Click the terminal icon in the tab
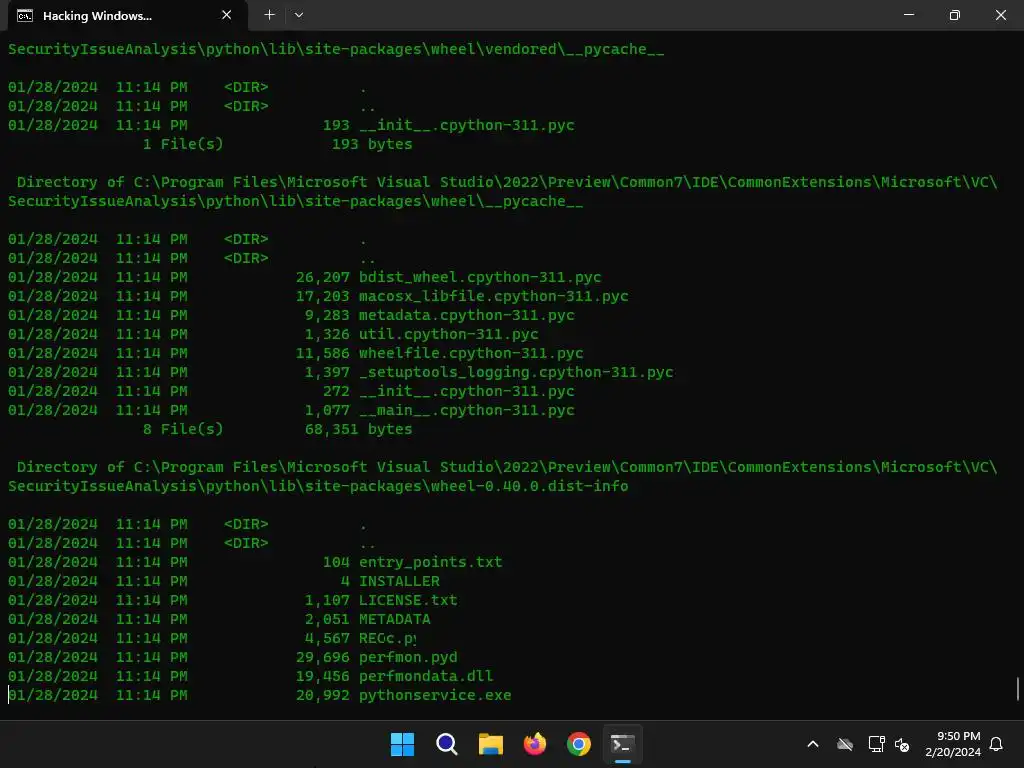The width and height of the screenshot is (1024, 768). point(25,16)
